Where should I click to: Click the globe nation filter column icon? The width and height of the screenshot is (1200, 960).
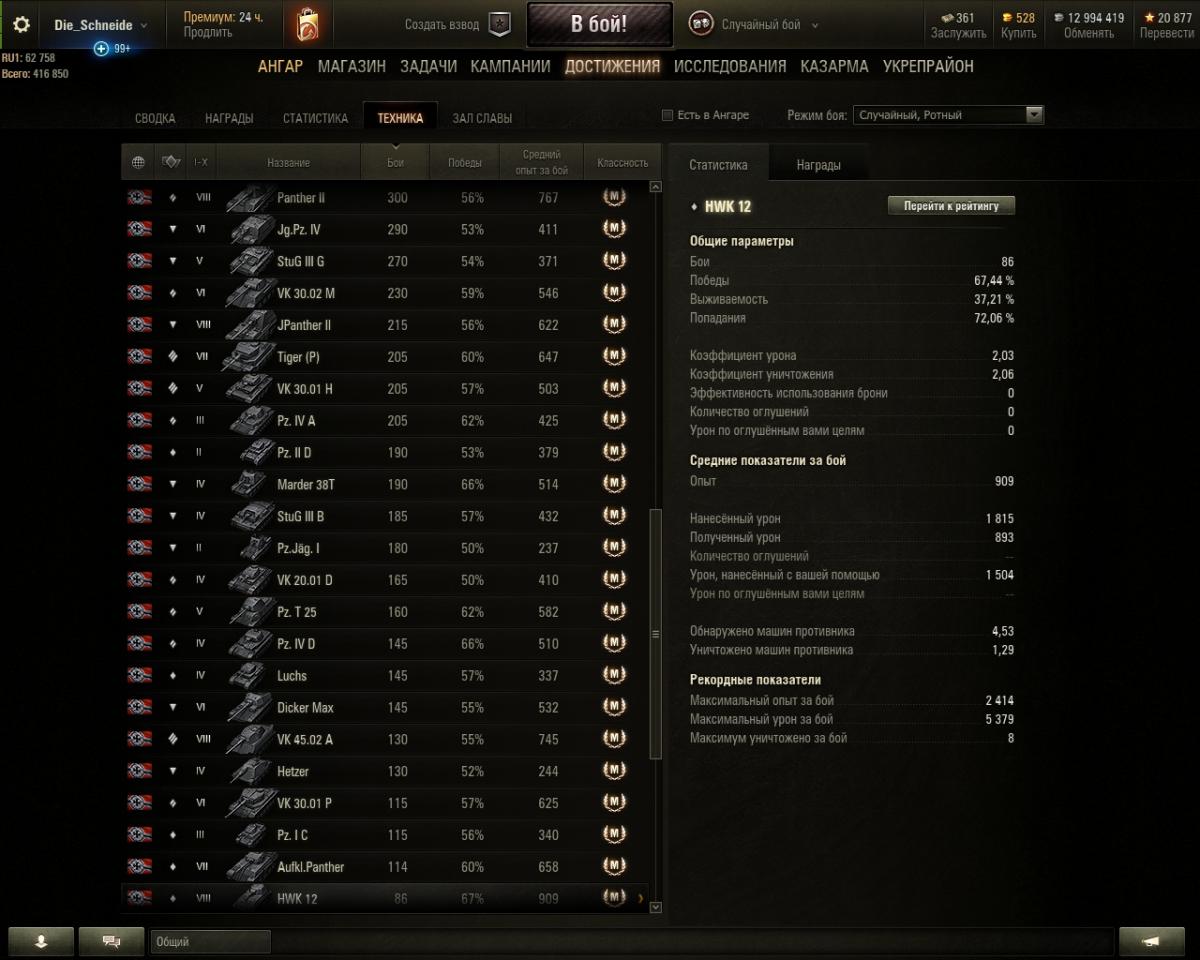(138, 162)
